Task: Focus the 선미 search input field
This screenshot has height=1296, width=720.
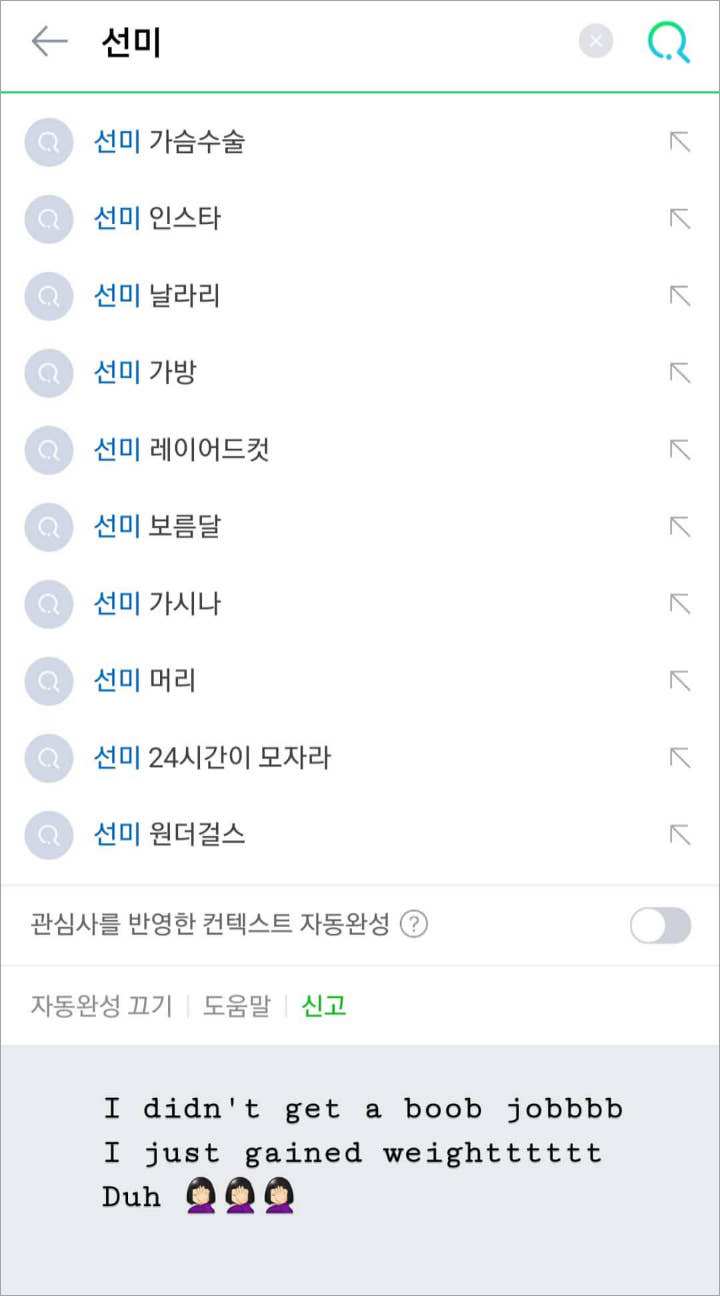Action: (x=330, y=42)
